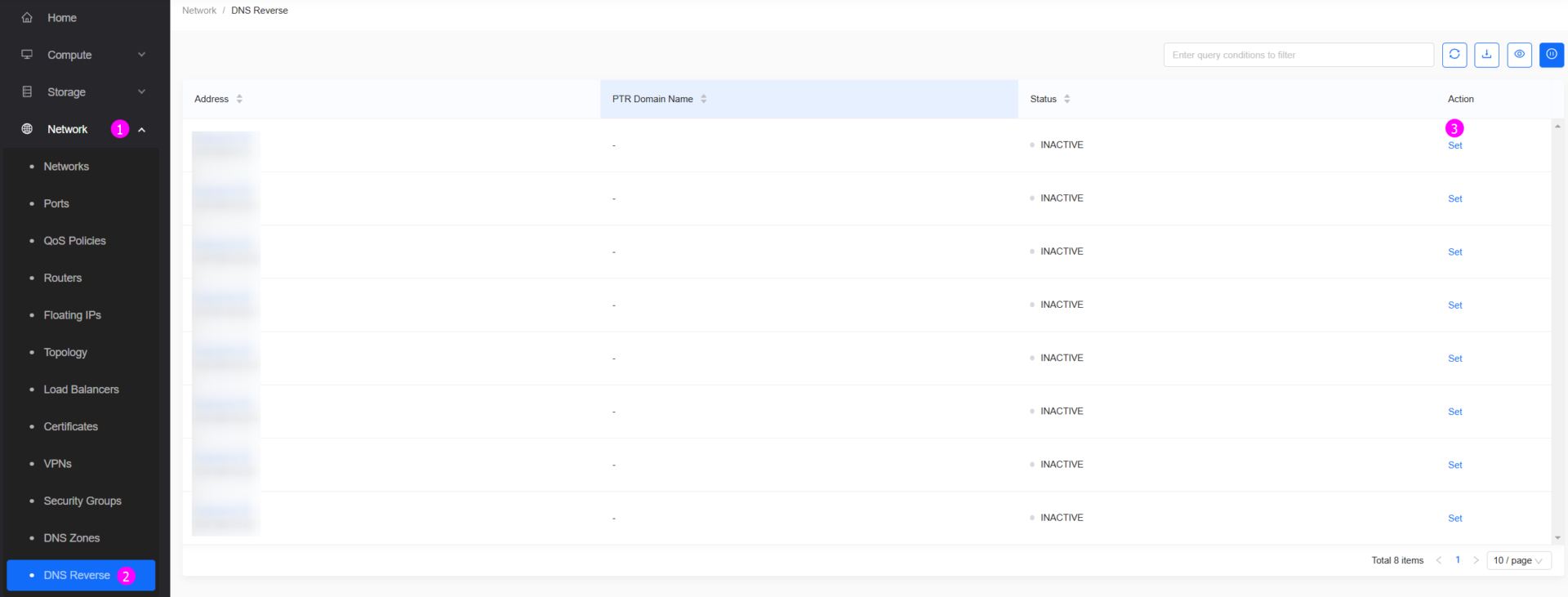Viewport: 1568px width, 597px height.
Task: Expand the Storage menu chevron
Action: click(141, 91)
